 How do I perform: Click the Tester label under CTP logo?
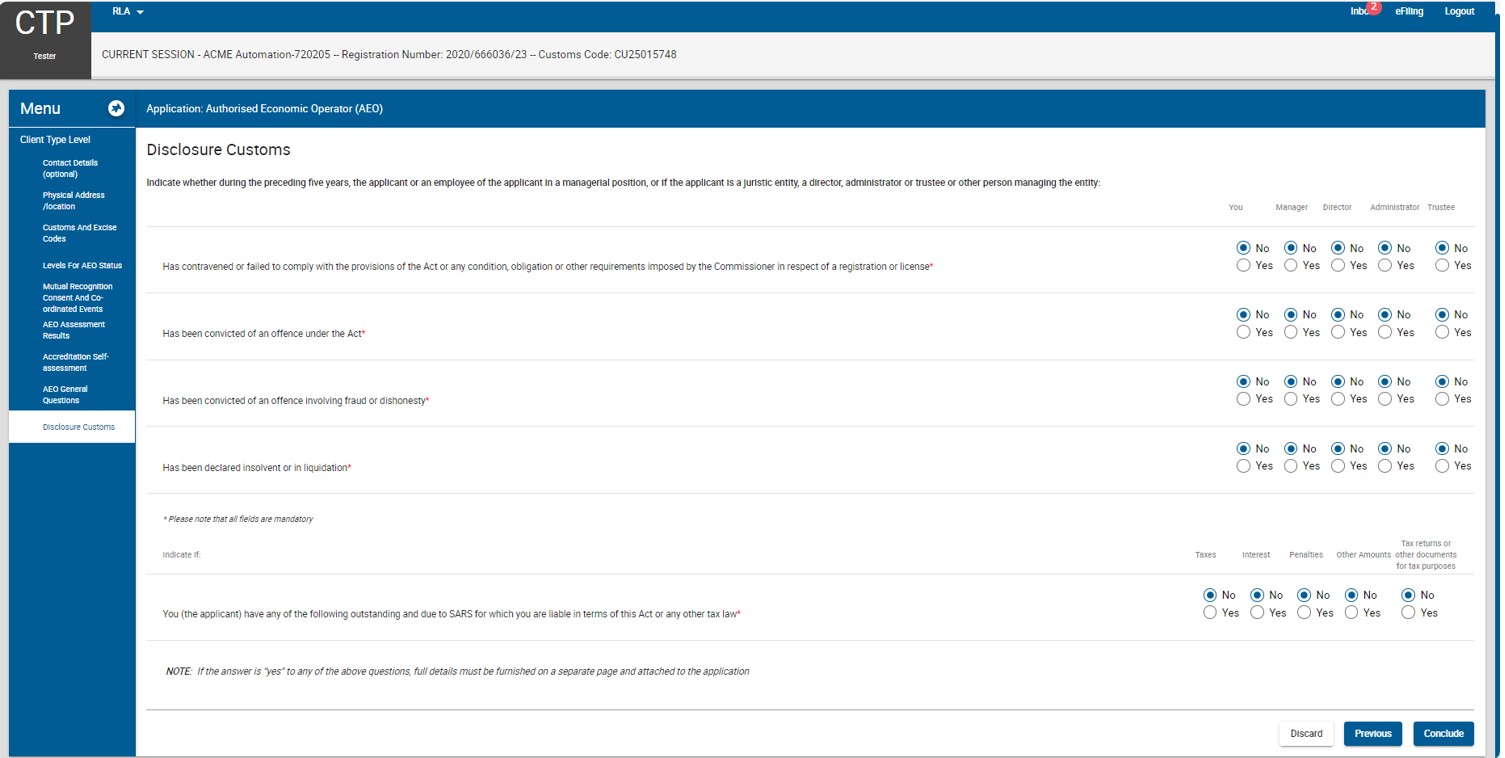(x=45, y=56)
